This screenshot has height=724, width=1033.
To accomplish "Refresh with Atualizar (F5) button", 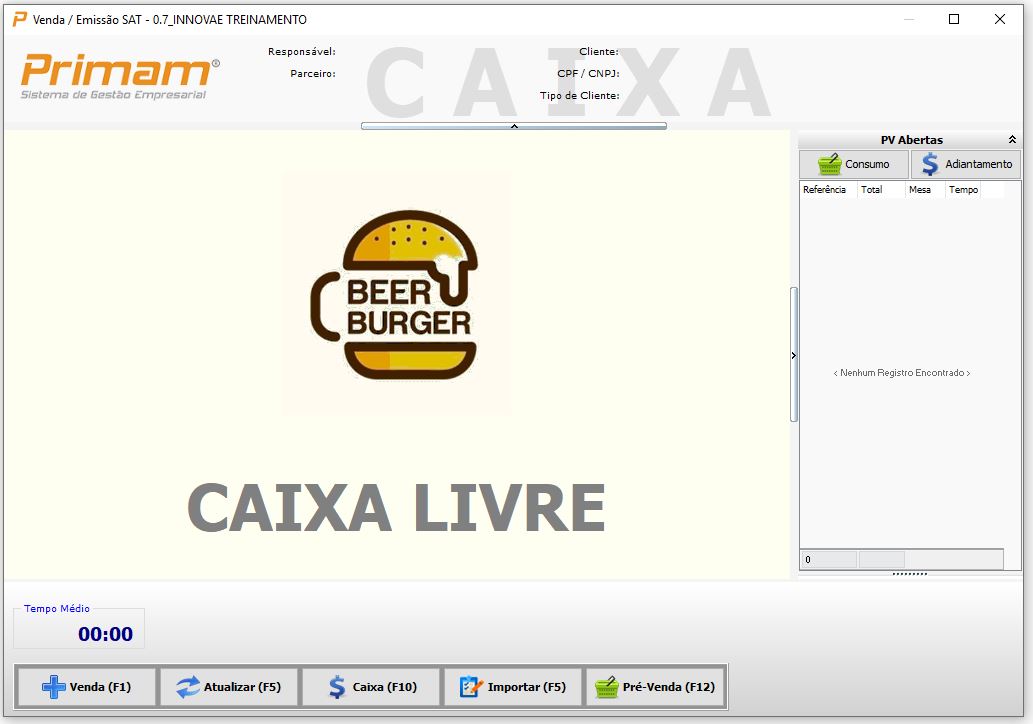I will (229, 687).
